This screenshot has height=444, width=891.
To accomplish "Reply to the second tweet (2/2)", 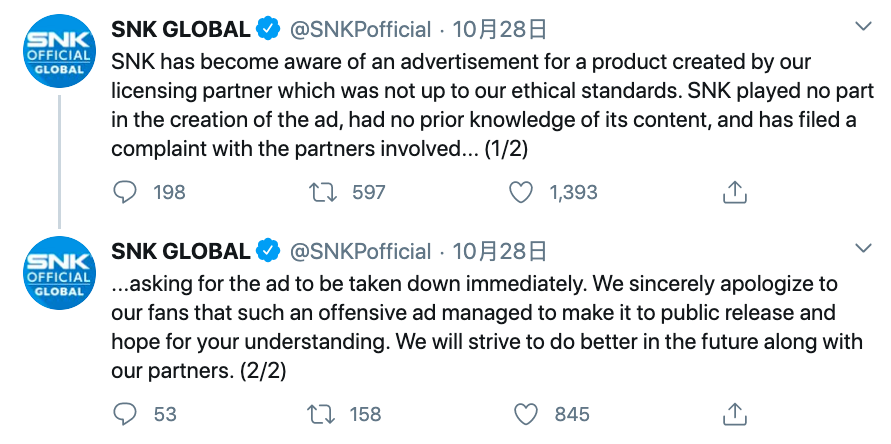I will (x=125, y=414).
